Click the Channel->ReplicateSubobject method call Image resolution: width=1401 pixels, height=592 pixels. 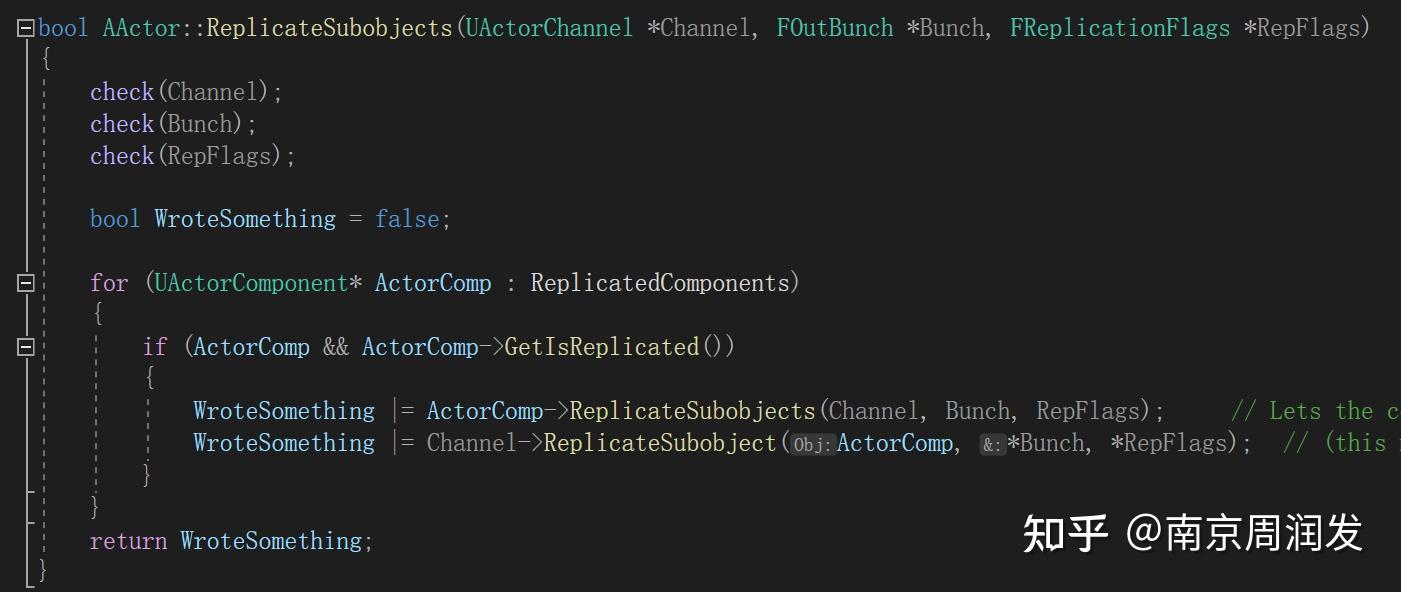tap(660, 443)
